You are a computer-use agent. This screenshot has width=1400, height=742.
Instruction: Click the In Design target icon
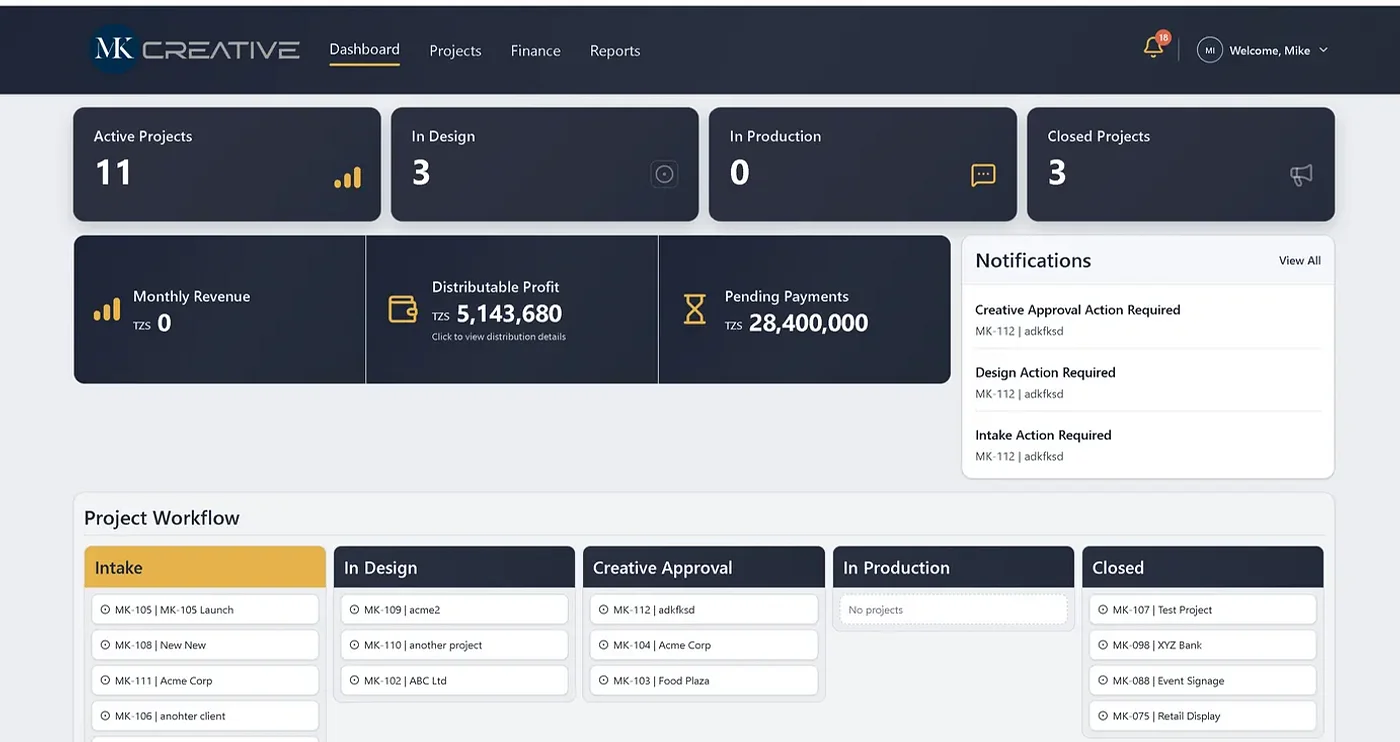(x=665, y=174)
